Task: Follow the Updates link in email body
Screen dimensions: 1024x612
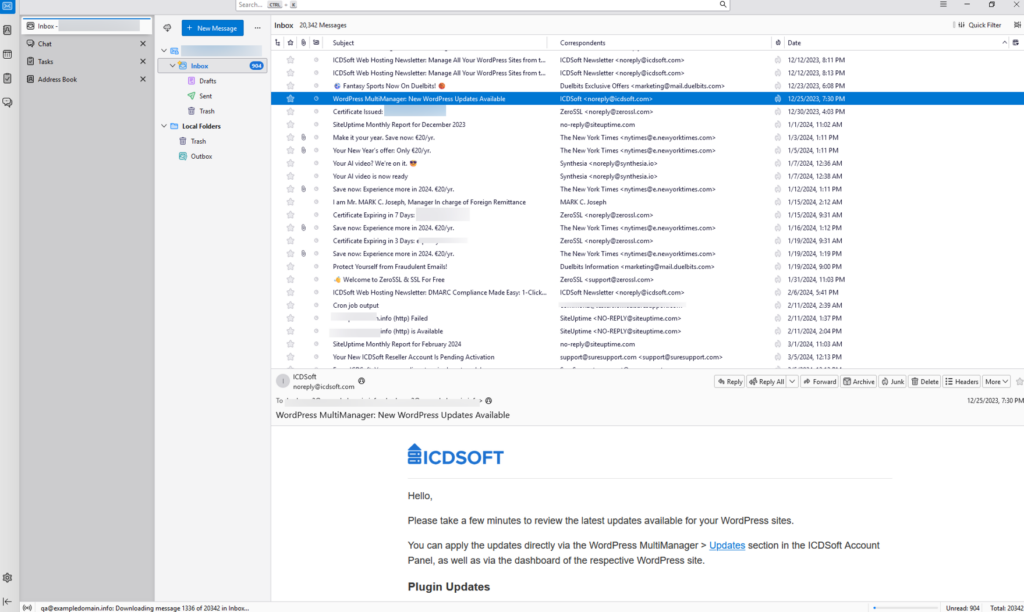Action: click(727, 545)
